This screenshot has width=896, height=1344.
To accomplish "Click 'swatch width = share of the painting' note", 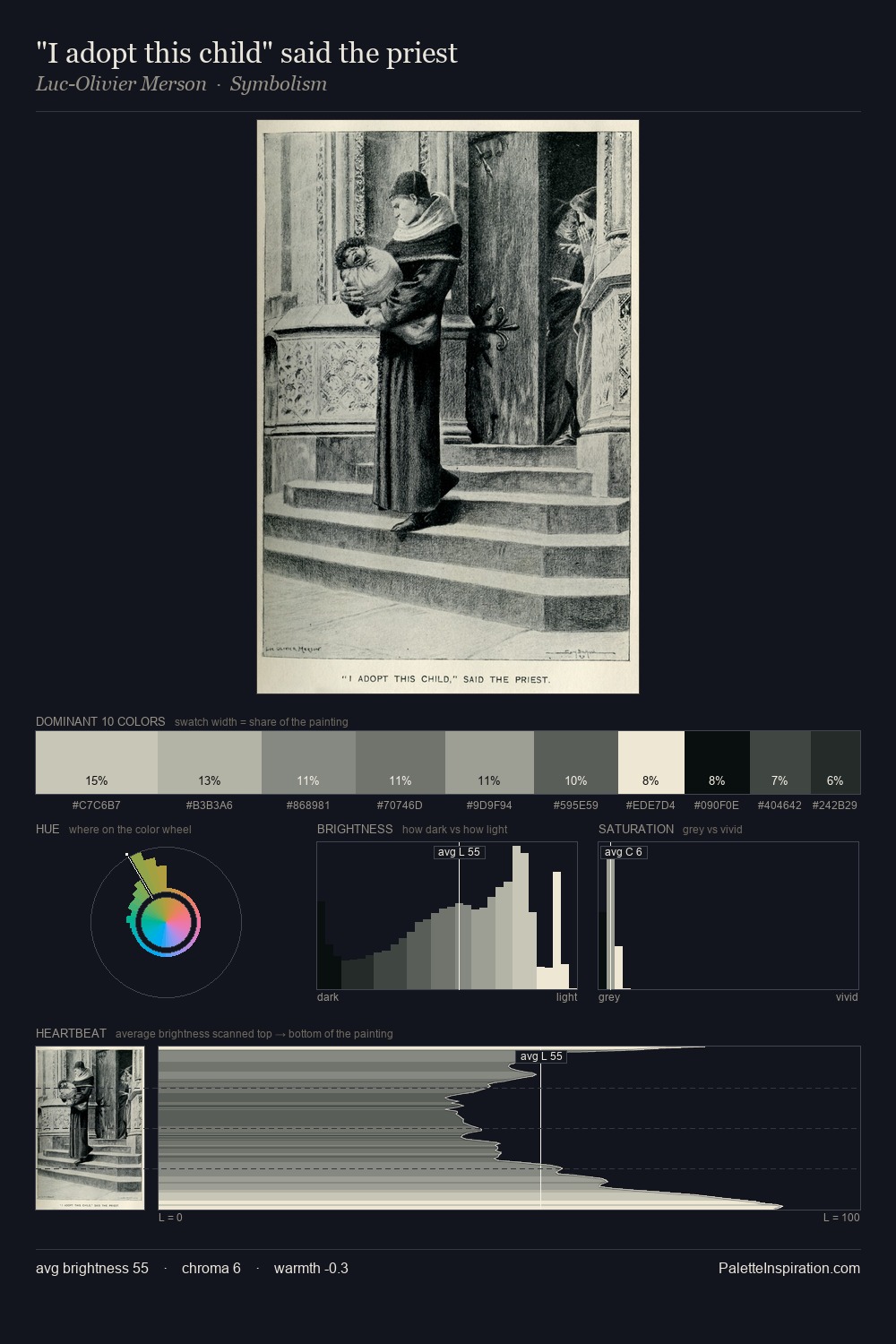I will point(262,722).
